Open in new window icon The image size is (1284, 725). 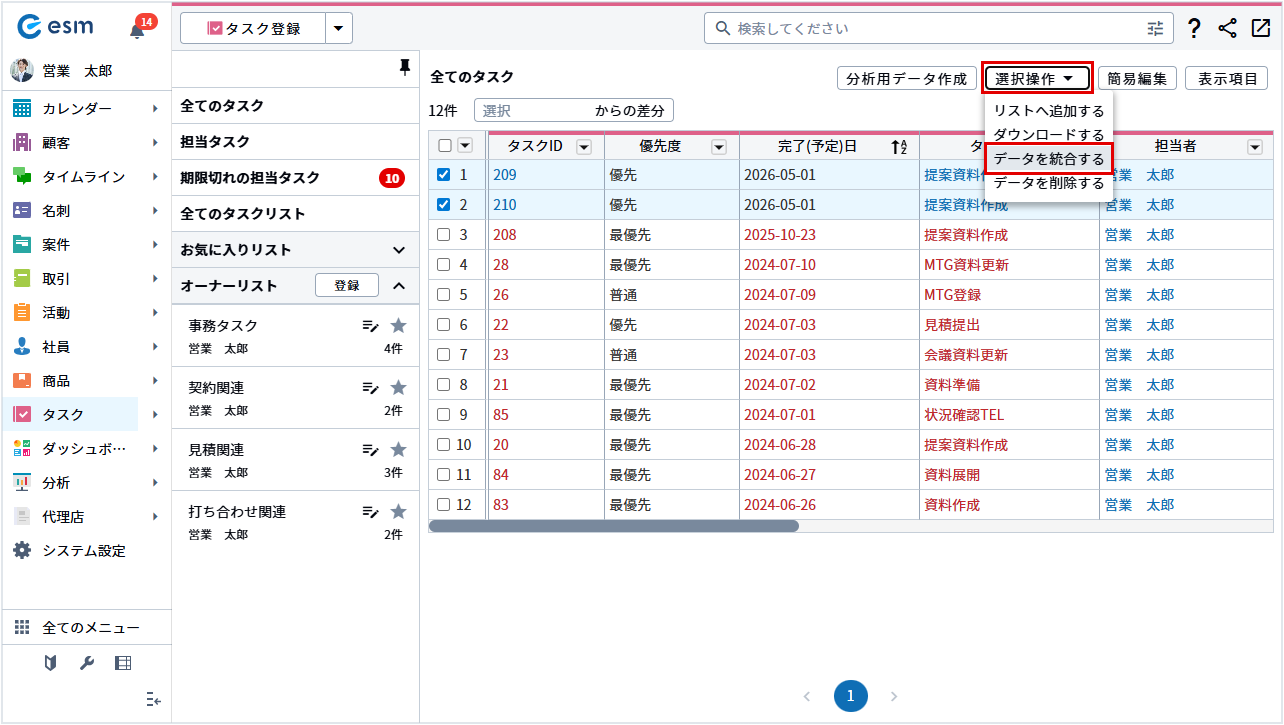click(x=1260, y=29)
